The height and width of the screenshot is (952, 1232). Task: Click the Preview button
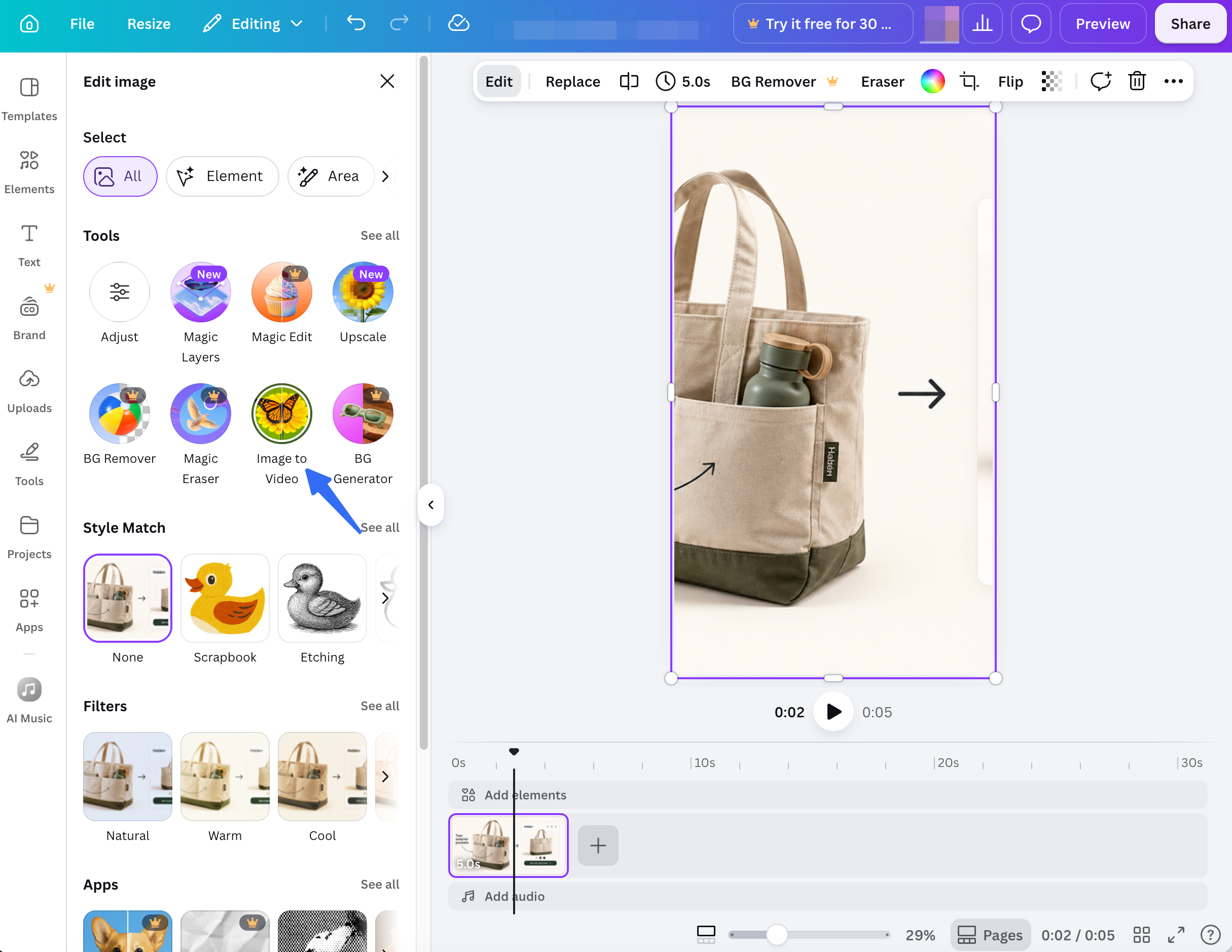[1102, 24]
